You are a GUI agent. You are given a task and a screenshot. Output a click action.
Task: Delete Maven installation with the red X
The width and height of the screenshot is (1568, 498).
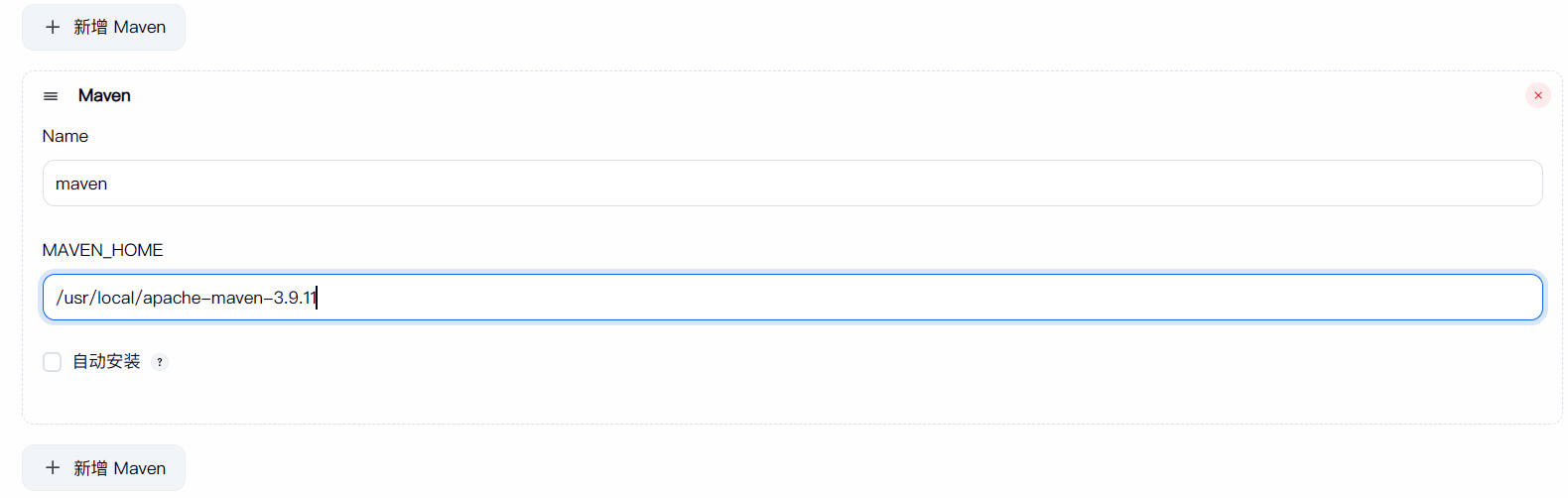pos(1537,95)
